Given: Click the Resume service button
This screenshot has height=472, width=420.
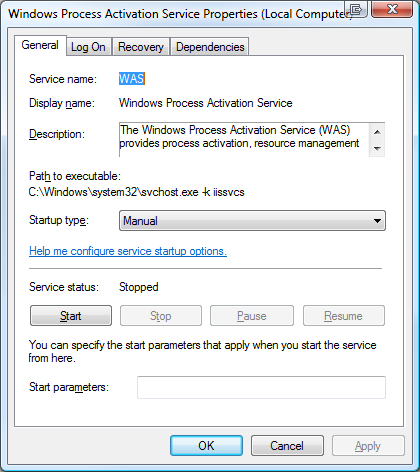Looking at the screenshot, I should click(x=344, y=316).
